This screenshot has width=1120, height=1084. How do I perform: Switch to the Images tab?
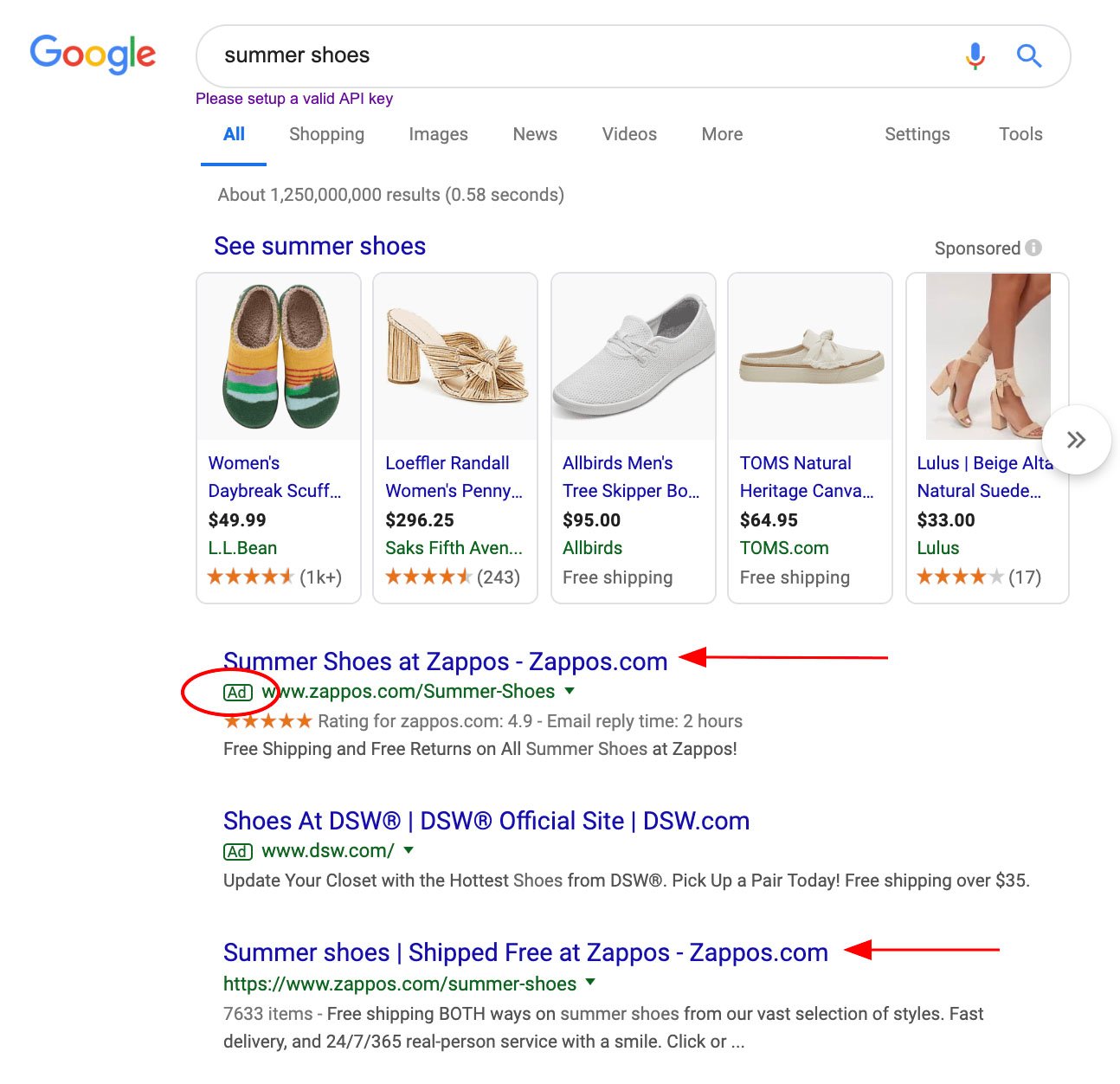pyautogui.click(x=438, y=134)
